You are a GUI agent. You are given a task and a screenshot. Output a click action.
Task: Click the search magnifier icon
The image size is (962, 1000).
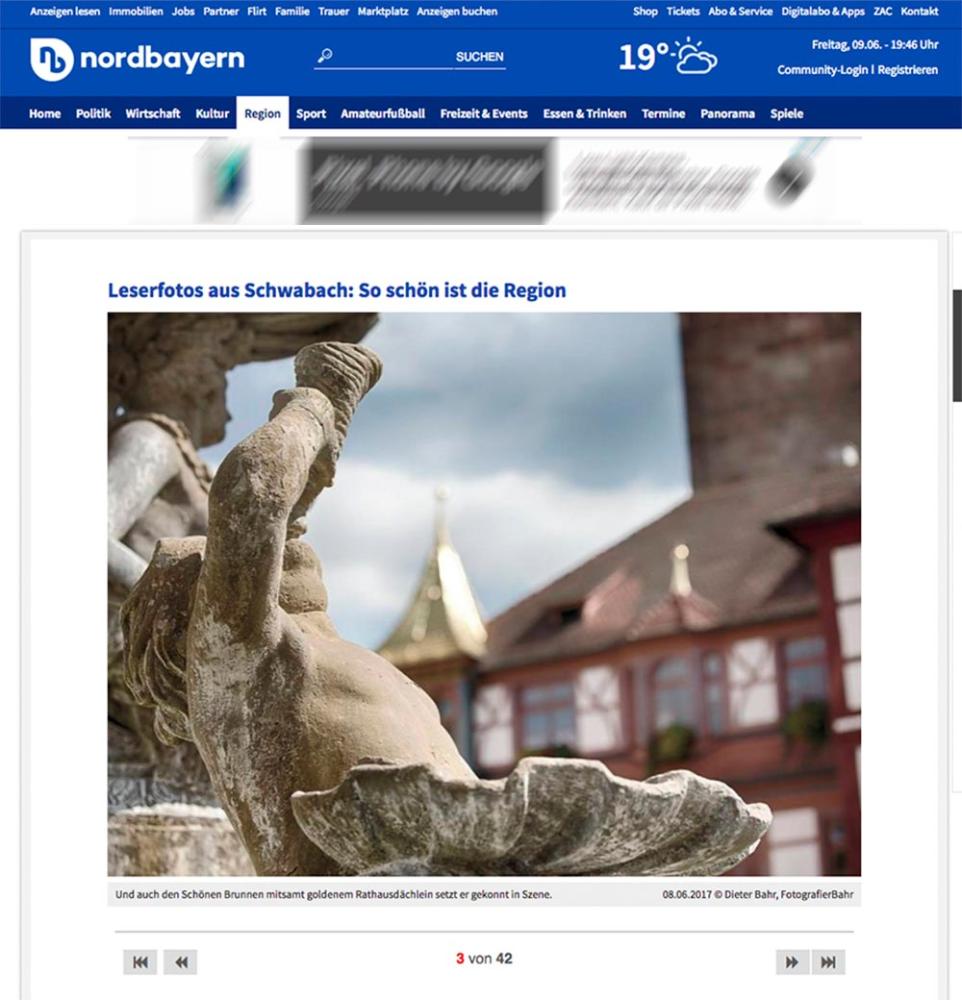pyautogui.click(x=324, y=57)
